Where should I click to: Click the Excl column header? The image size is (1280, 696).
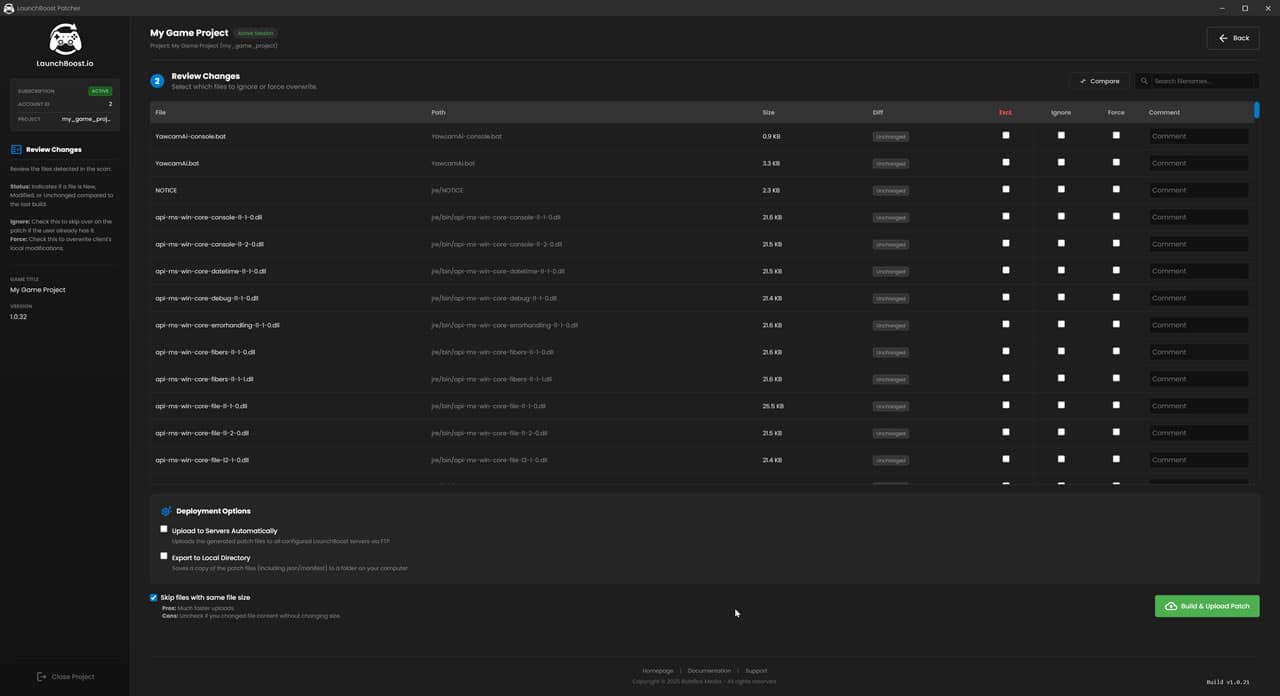[x=1005, y=112]
